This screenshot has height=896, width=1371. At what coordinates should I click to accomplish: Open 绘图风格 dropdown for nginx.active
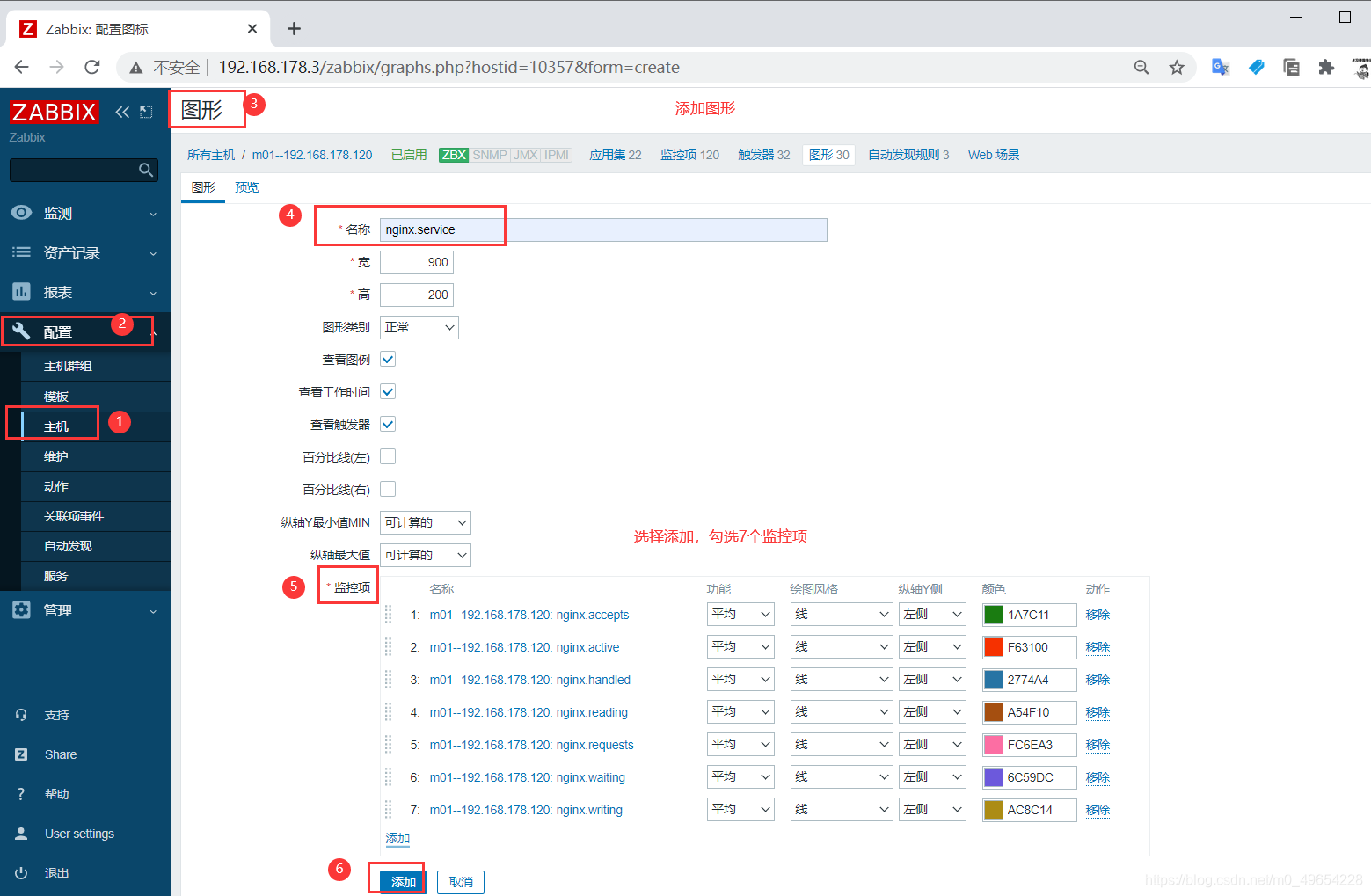click(x=842, y=646)
